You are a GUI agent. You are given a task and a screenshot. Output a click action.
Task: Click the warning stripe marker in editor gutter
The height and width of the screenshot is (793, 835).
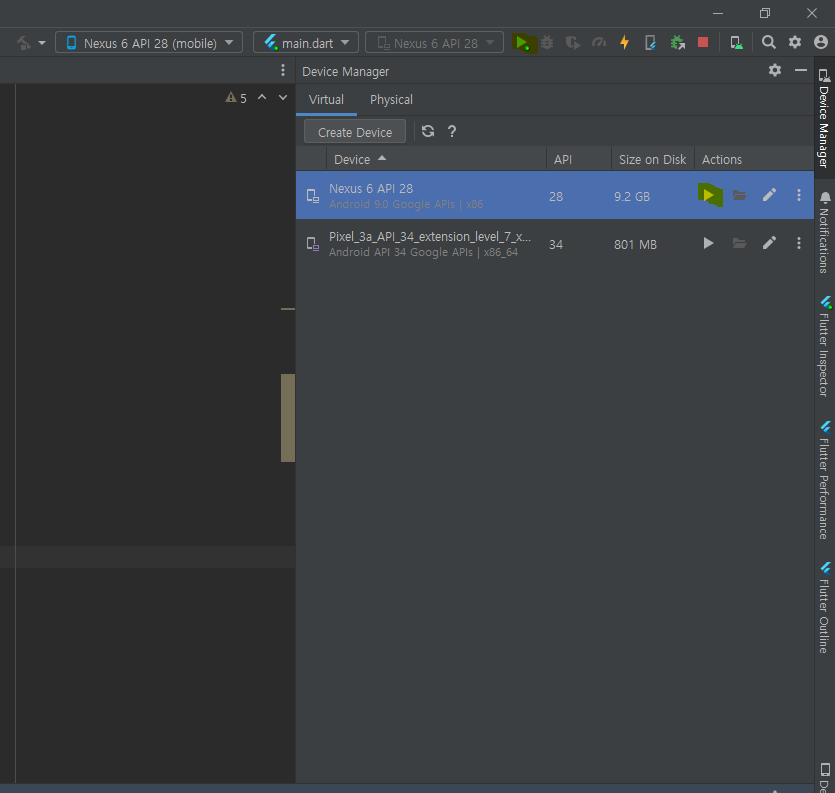click(288, 308)
